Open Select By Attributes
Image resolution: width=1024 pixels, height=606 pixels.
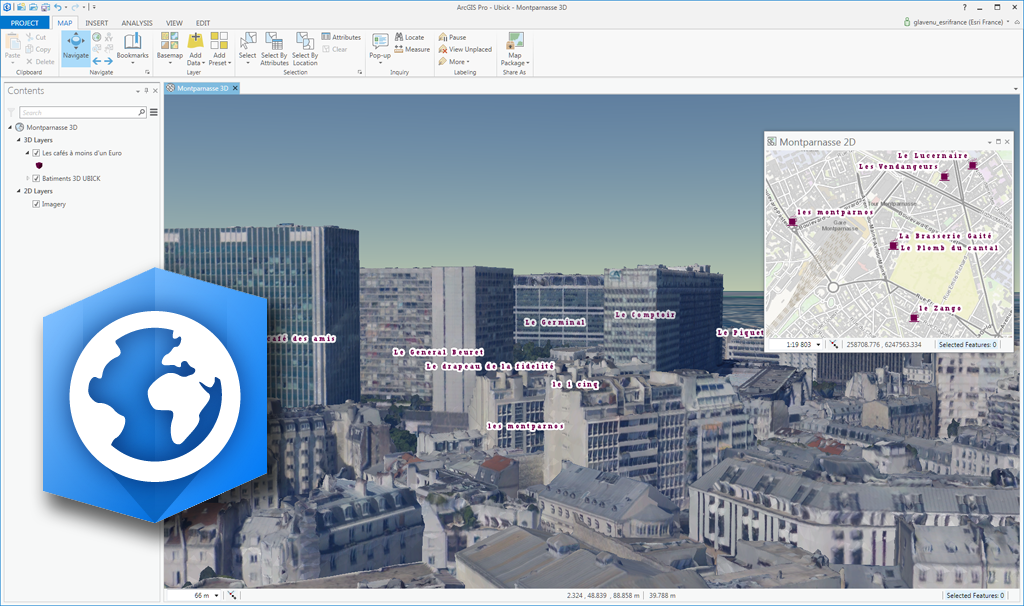point(274,48)
